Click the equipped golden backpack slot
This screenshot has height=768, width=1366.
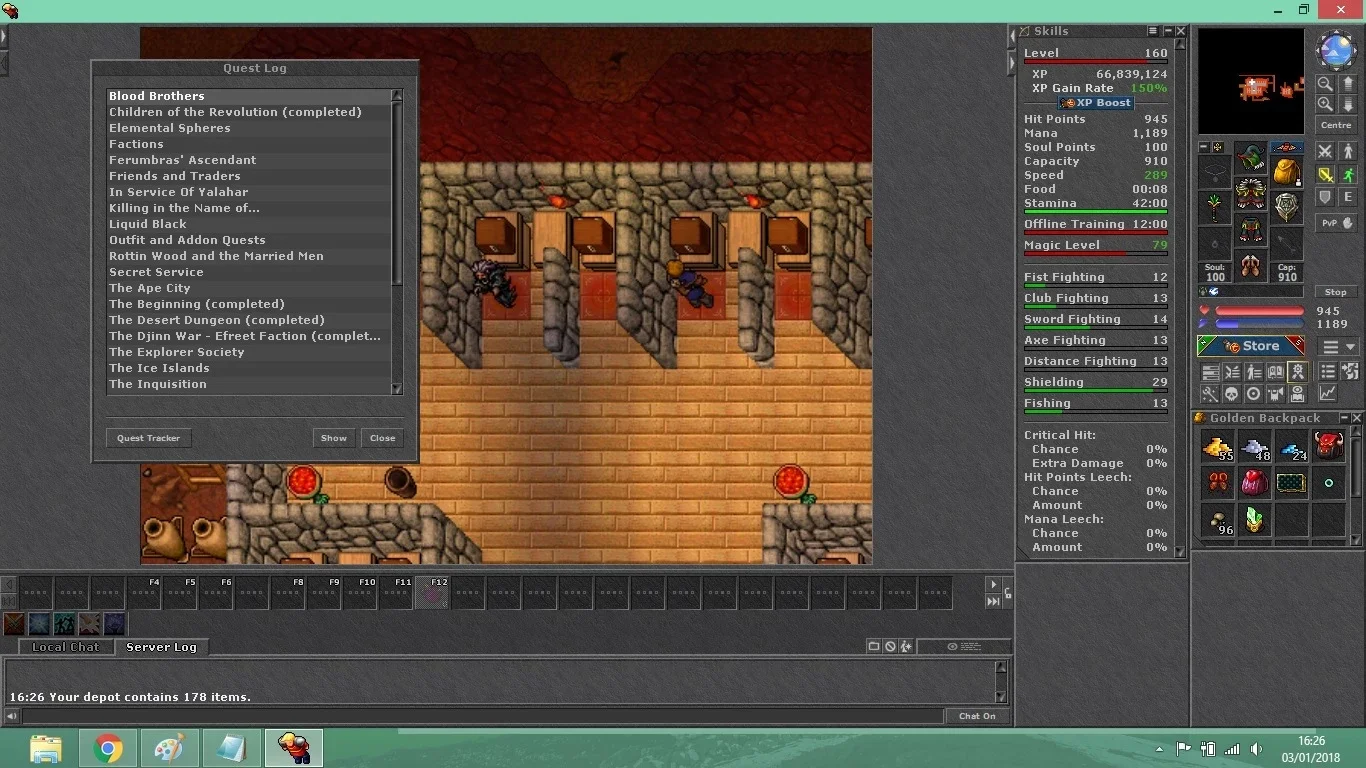click(x=1286, y=171)
